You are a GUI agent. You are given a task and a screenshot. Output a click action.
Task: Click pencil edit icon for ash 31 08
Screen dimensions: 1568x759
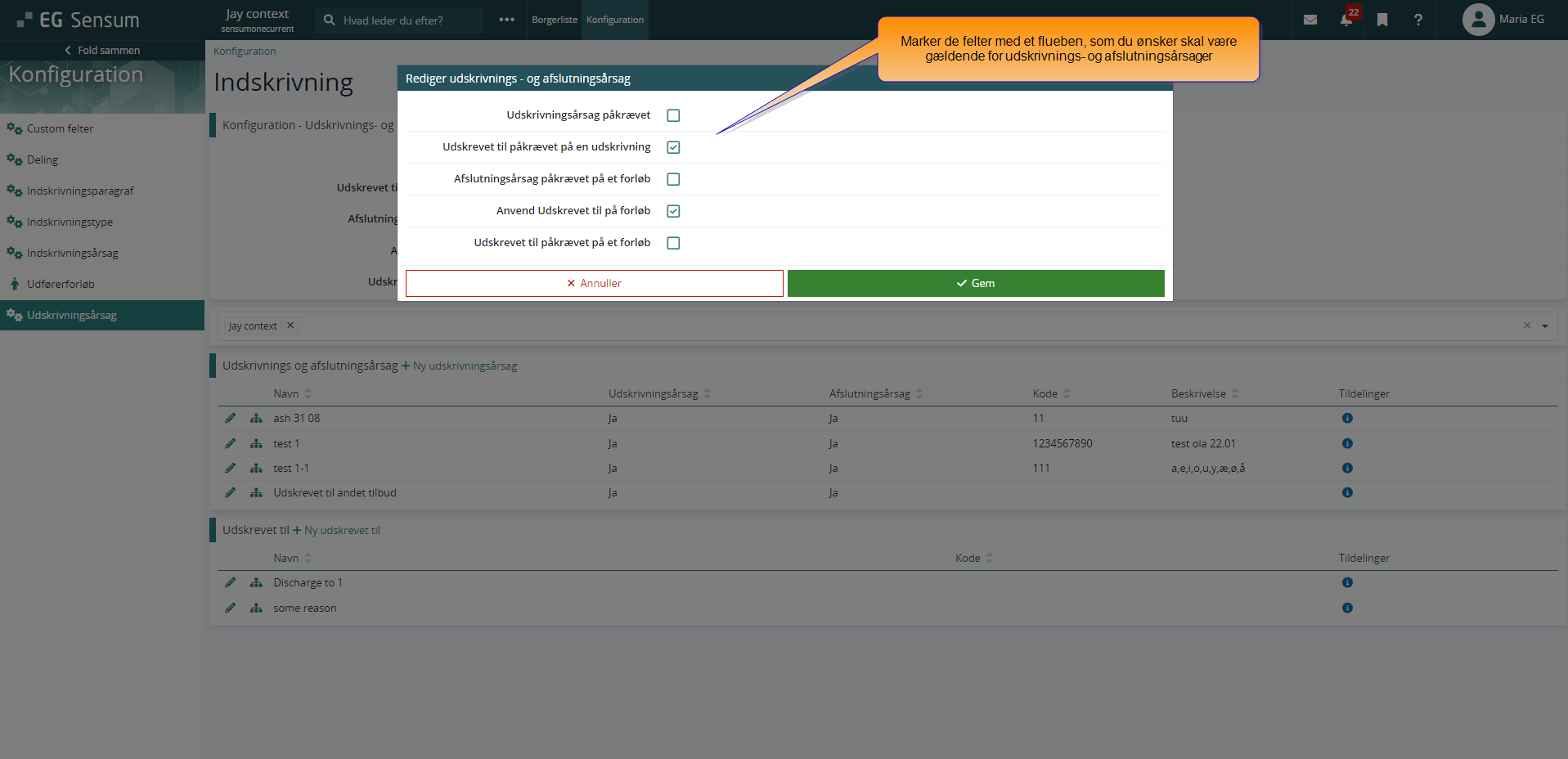click(230, 418)
